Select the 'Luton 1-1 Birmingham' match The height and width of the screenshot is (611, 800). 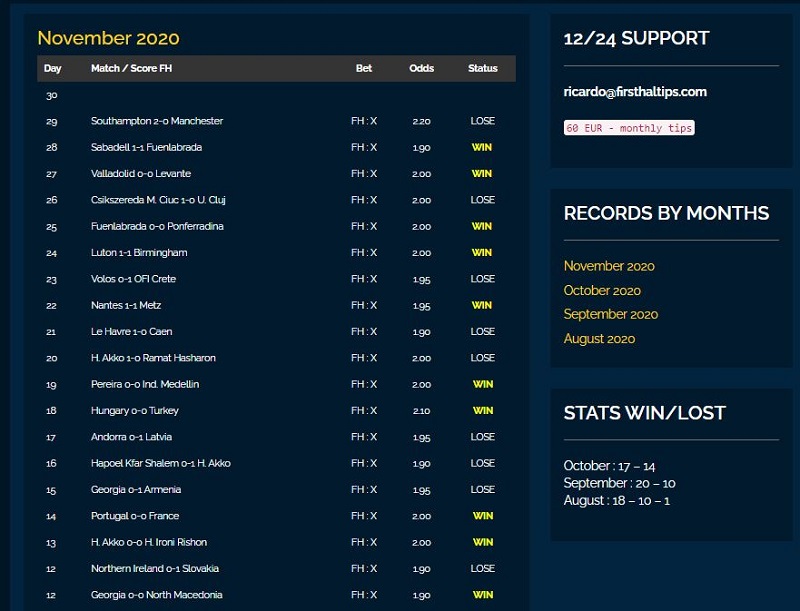(139, 253)
